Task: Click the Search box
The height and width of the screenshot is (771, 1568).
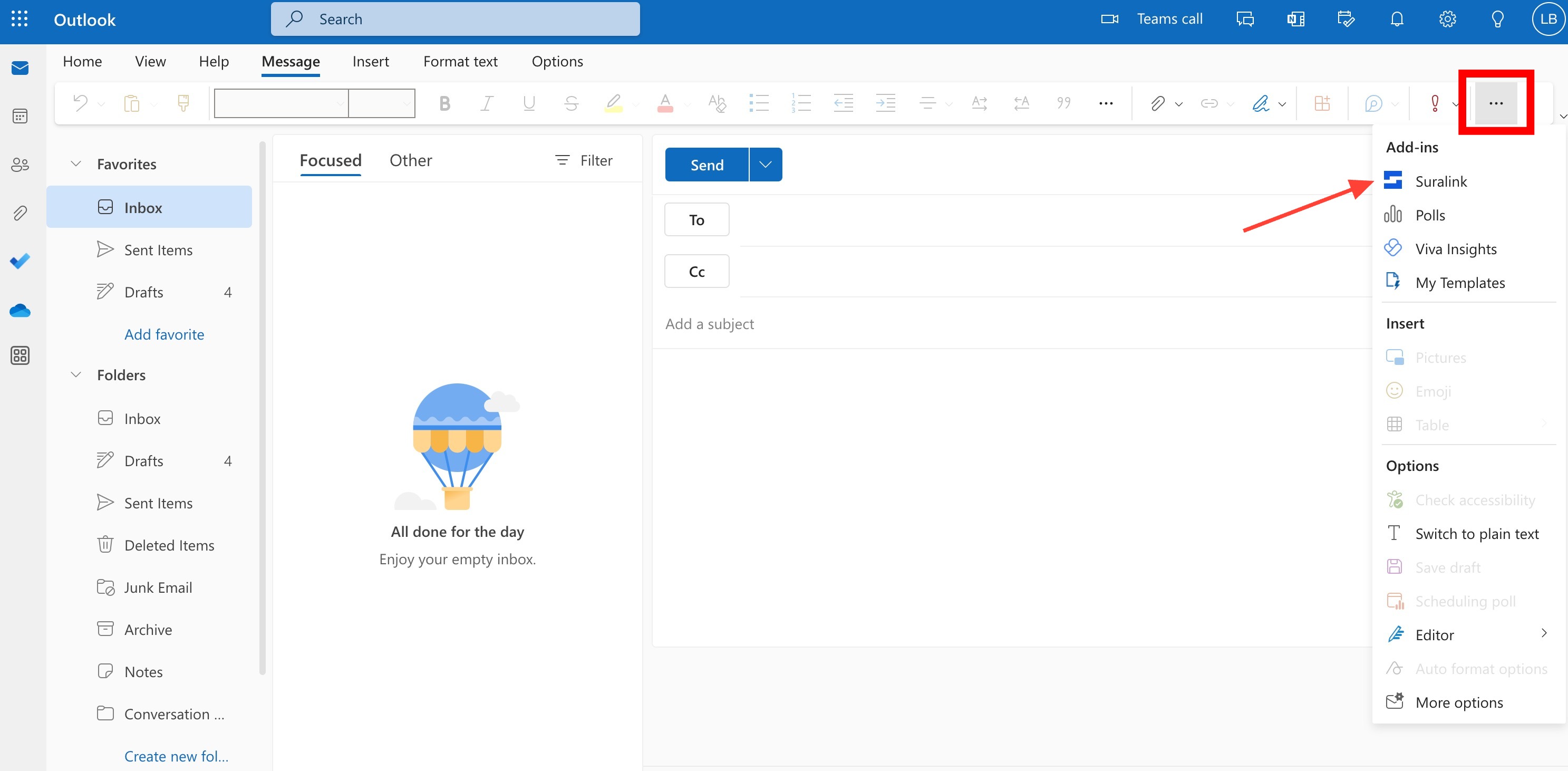Action: point(456,19)
